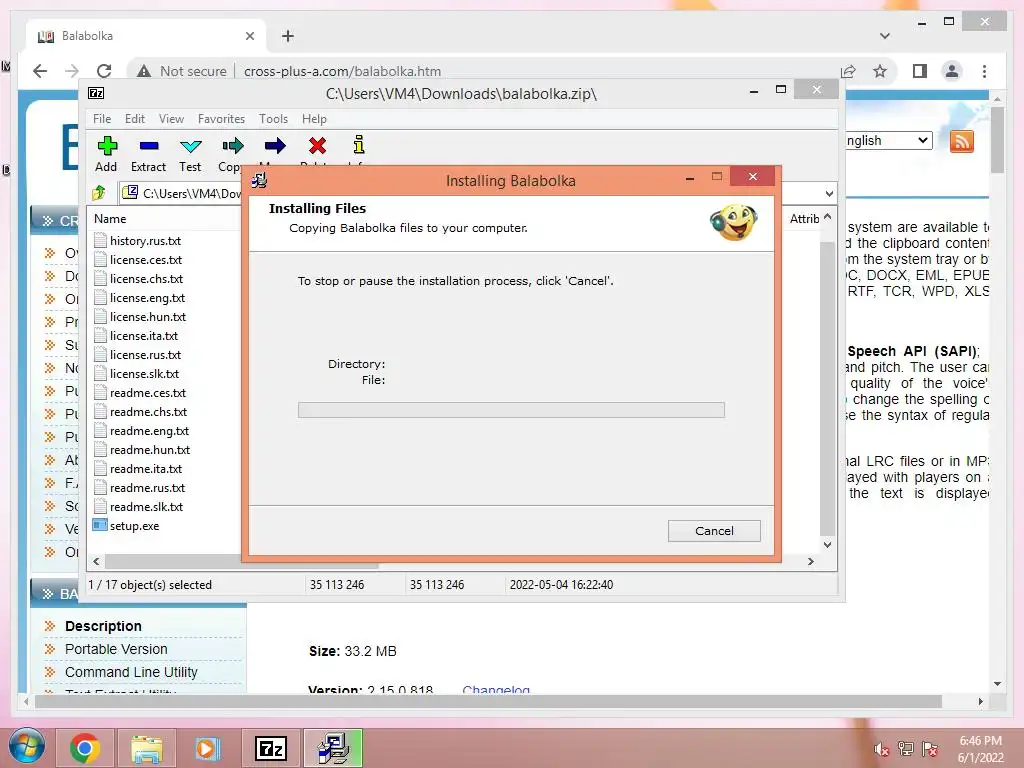Open the Favorites menu in 7-Zip
Image resolution: width=1024 pixels, height=768 pixels.
click(221, 119)
